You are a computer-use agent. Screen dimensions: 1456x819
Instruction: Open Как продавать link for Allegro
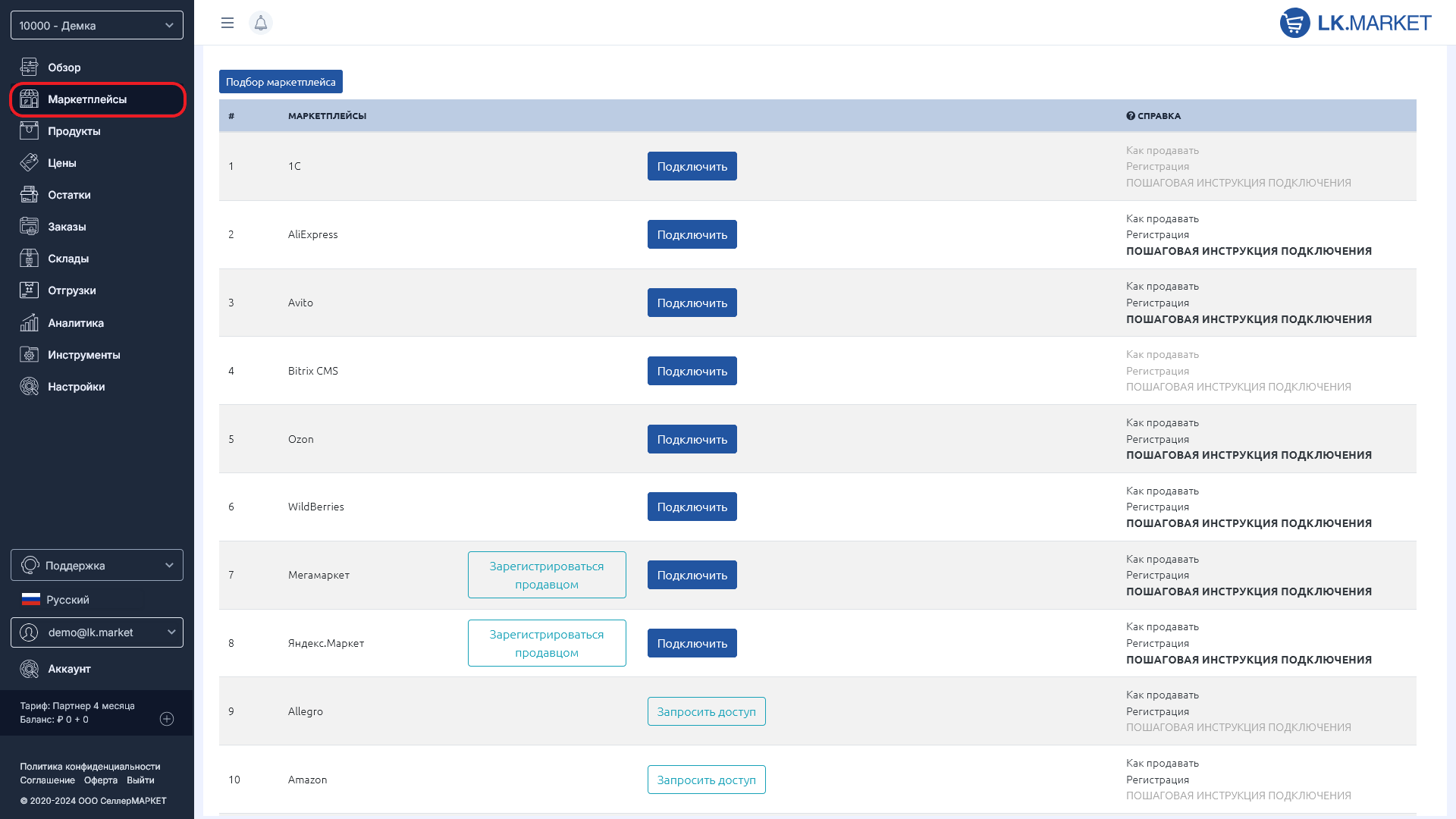tap(1162, 695)
